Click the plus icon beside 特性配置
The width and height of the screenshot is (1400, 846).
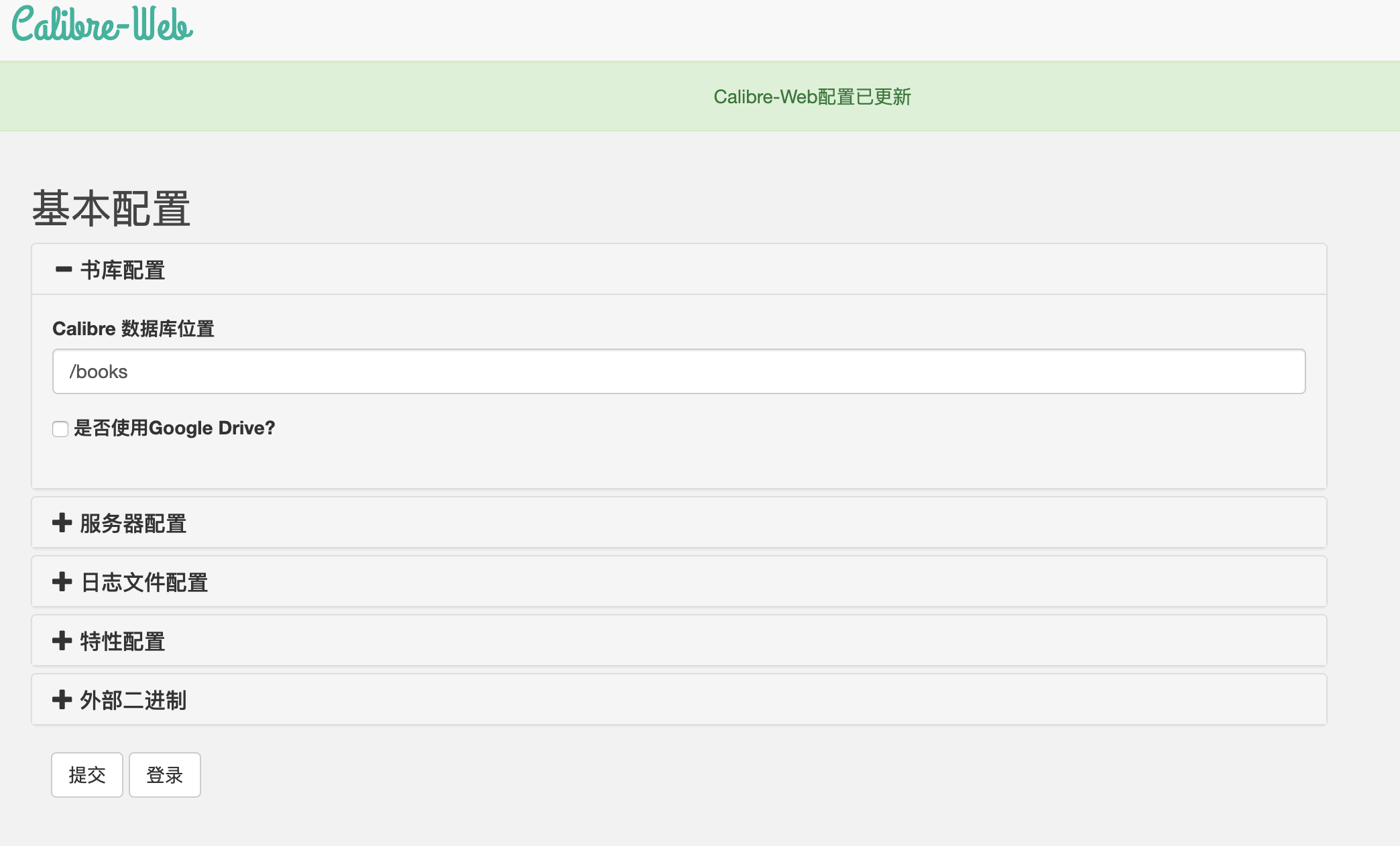click(62, 641)
